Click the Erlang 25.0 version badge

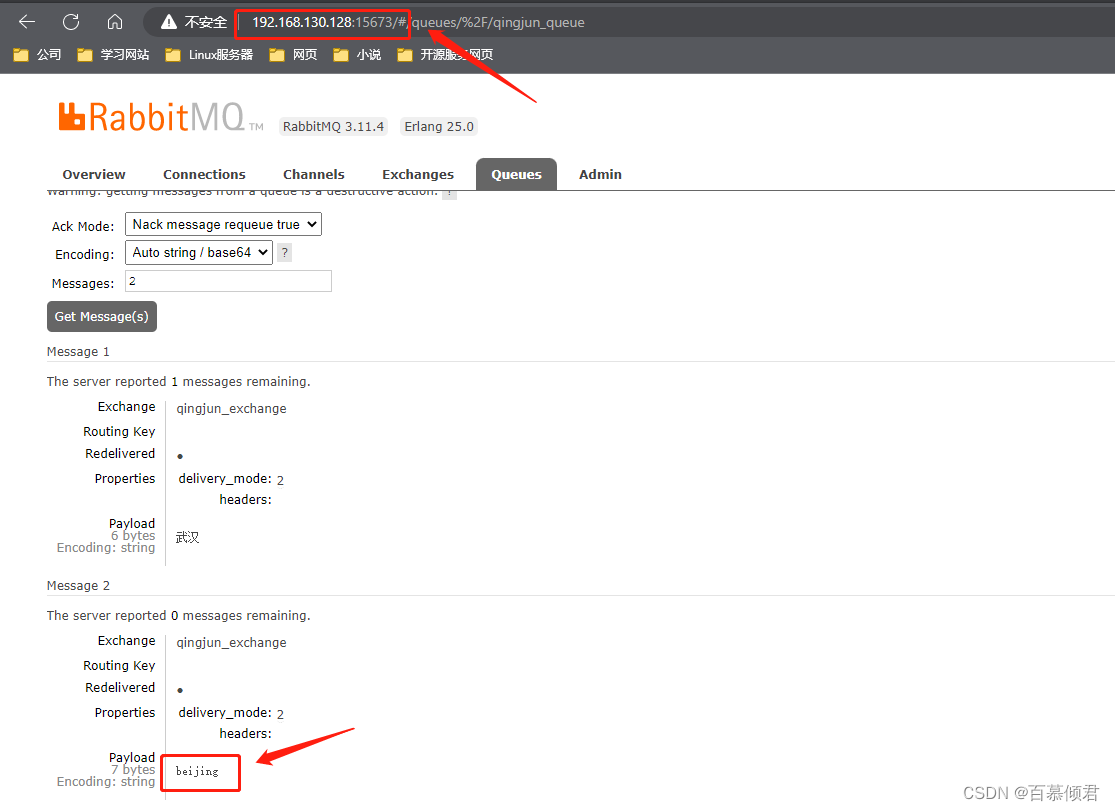coord(439,127)
